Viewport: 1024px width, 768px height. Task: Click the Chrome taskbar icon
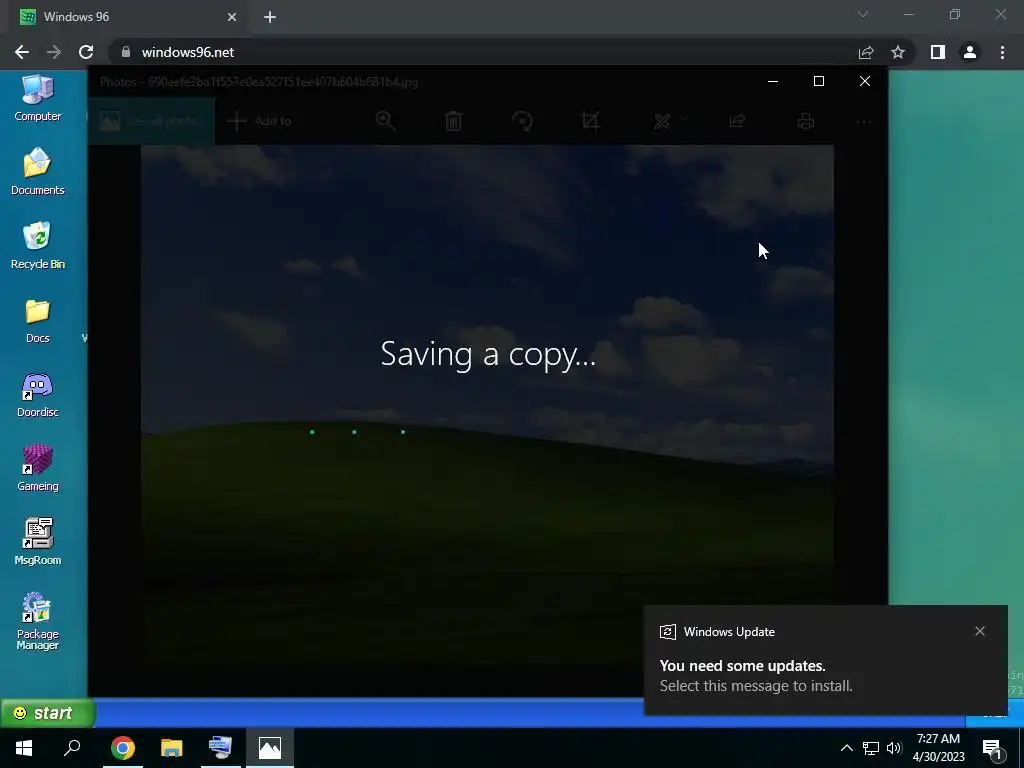(x=123, y=748)
